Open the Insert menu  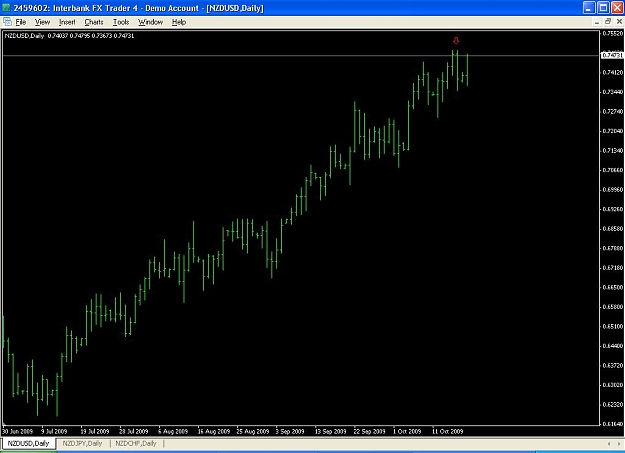(67, 22)
